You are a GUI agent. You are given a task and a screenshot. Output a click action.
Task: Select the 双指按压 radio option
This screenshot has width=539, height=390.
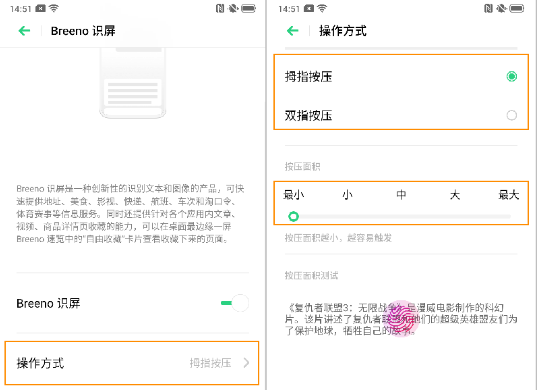coord(512,115)
